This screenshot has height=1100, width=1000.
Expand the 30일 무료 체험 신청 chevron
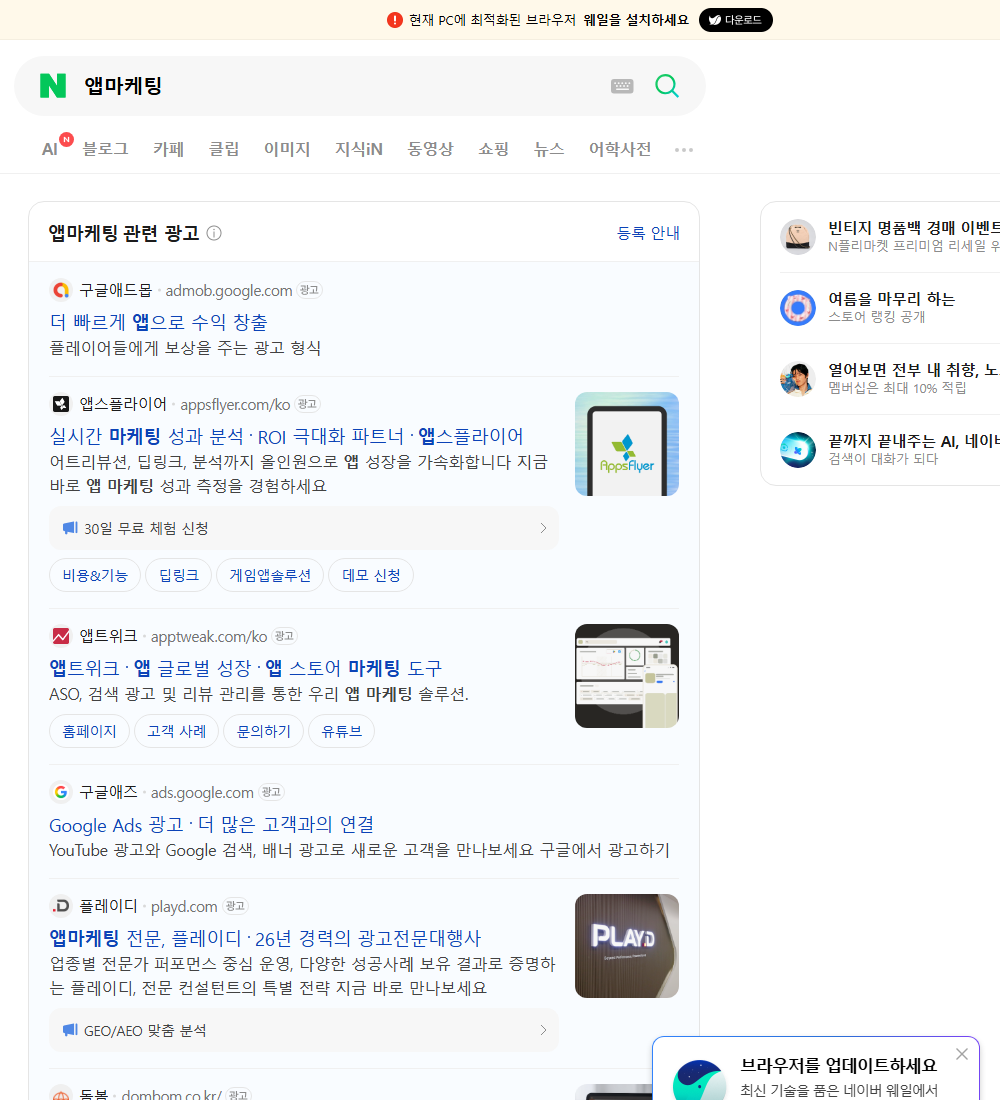[542, 528]
